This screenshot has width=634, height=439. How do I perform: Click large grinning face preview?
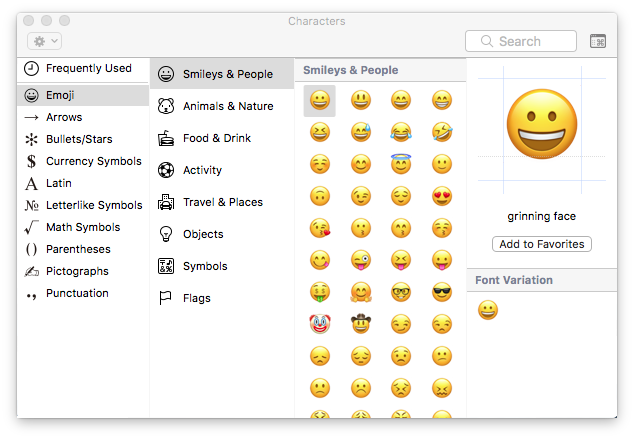point(542,125)
